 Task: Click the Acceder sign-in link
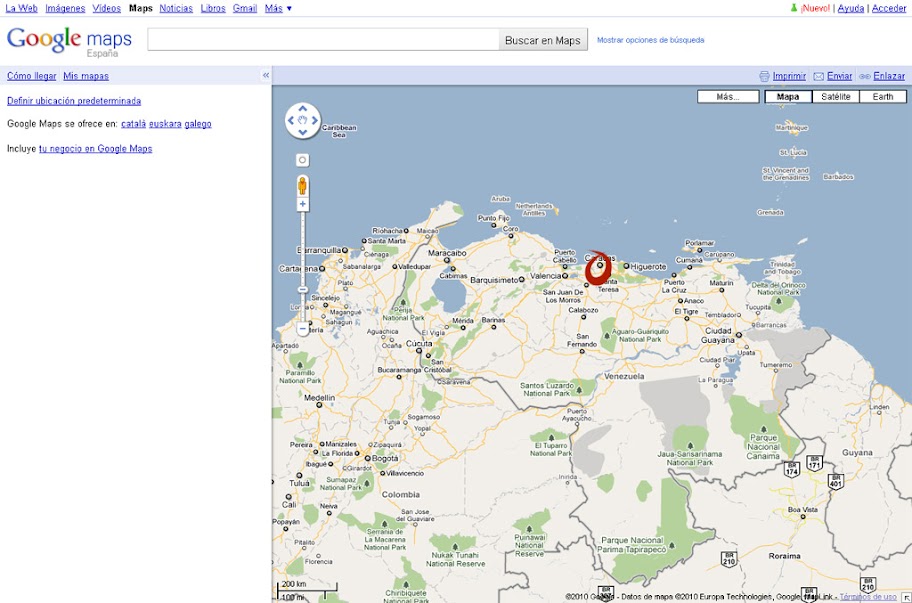point(889,8)
